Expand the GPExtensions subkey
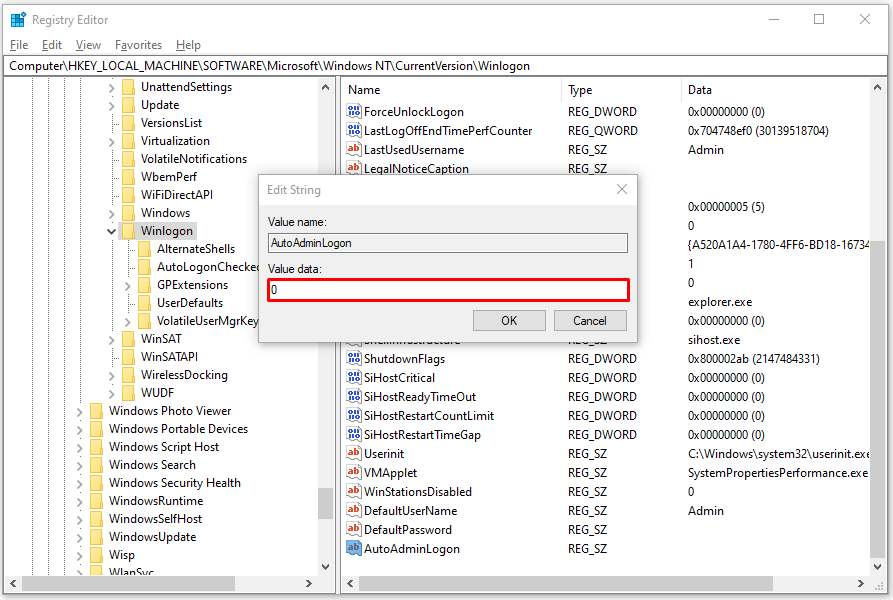 [x=128, y=286]
